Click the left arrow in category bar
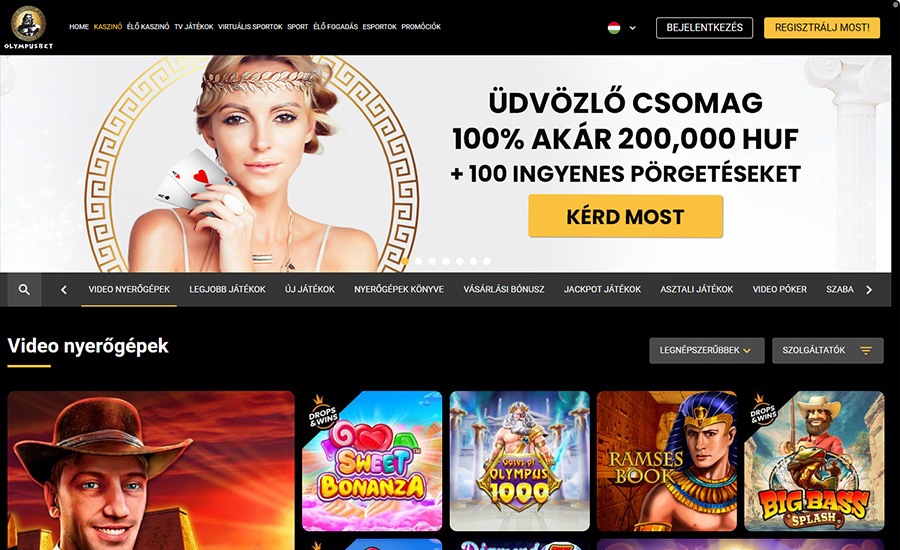Image resolution: width=900 pixels, height=550 pixels. [x=64, y=290]
